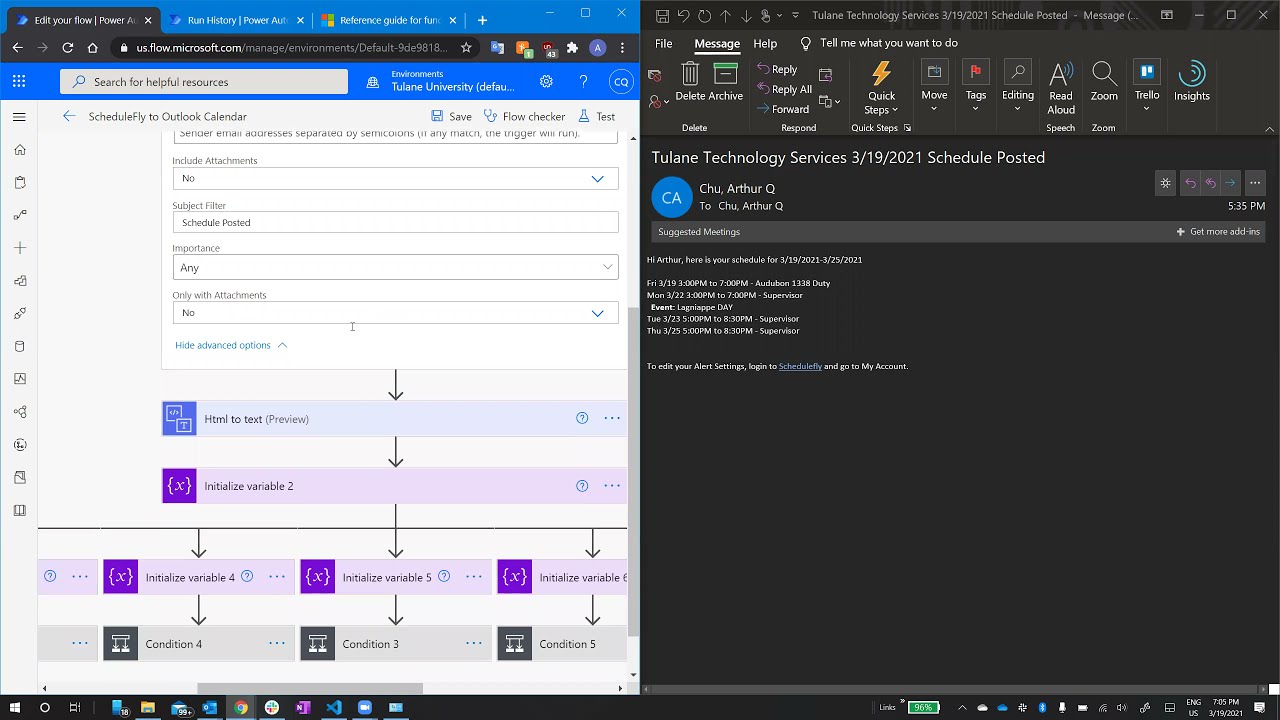Toggle the left navigation hamburger menu
The image size is (1280, 720).
[19, 117]
